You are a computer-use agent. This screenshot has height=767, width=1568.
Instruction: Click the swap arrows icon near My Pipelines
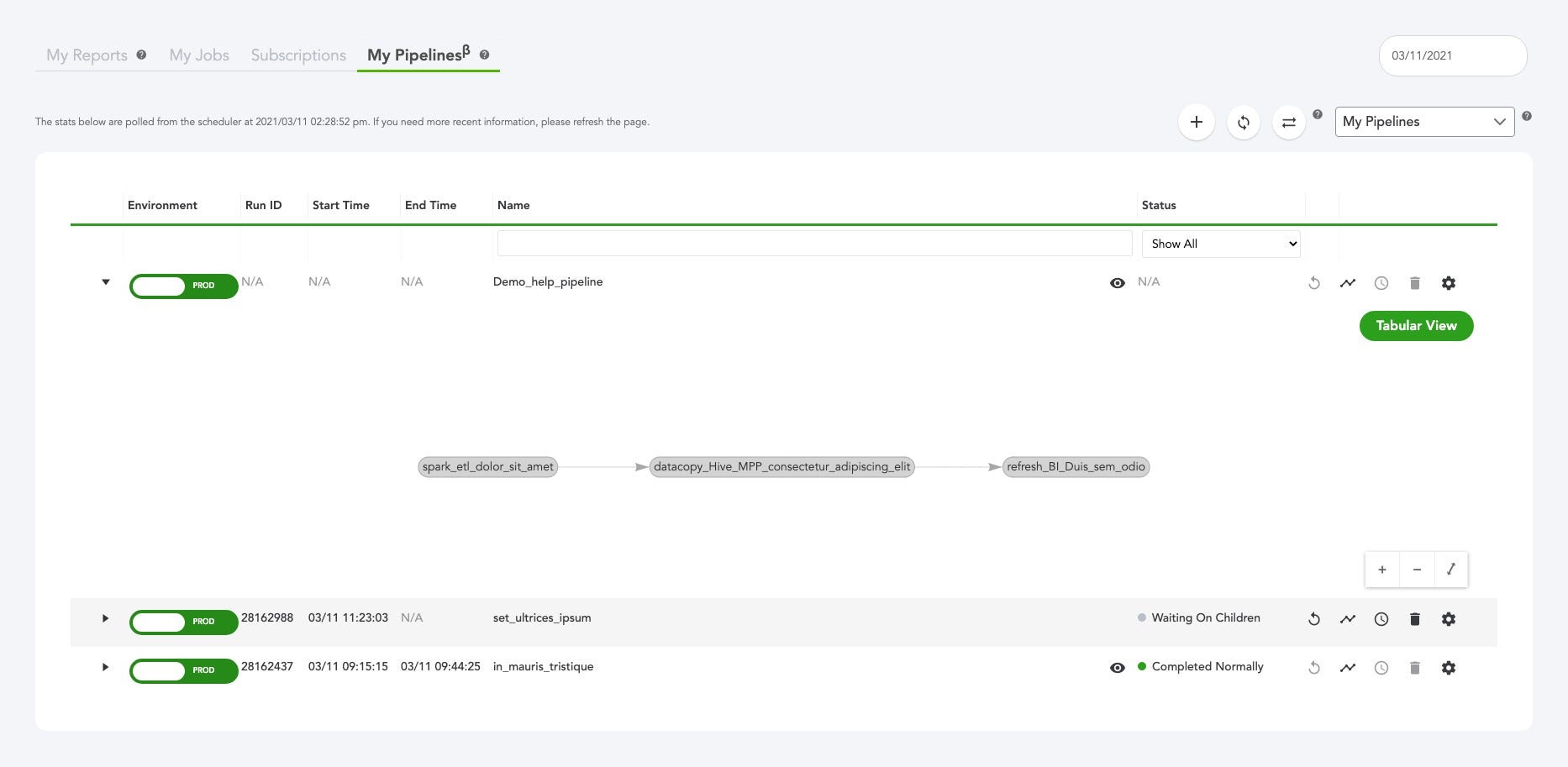point(1288,122)
